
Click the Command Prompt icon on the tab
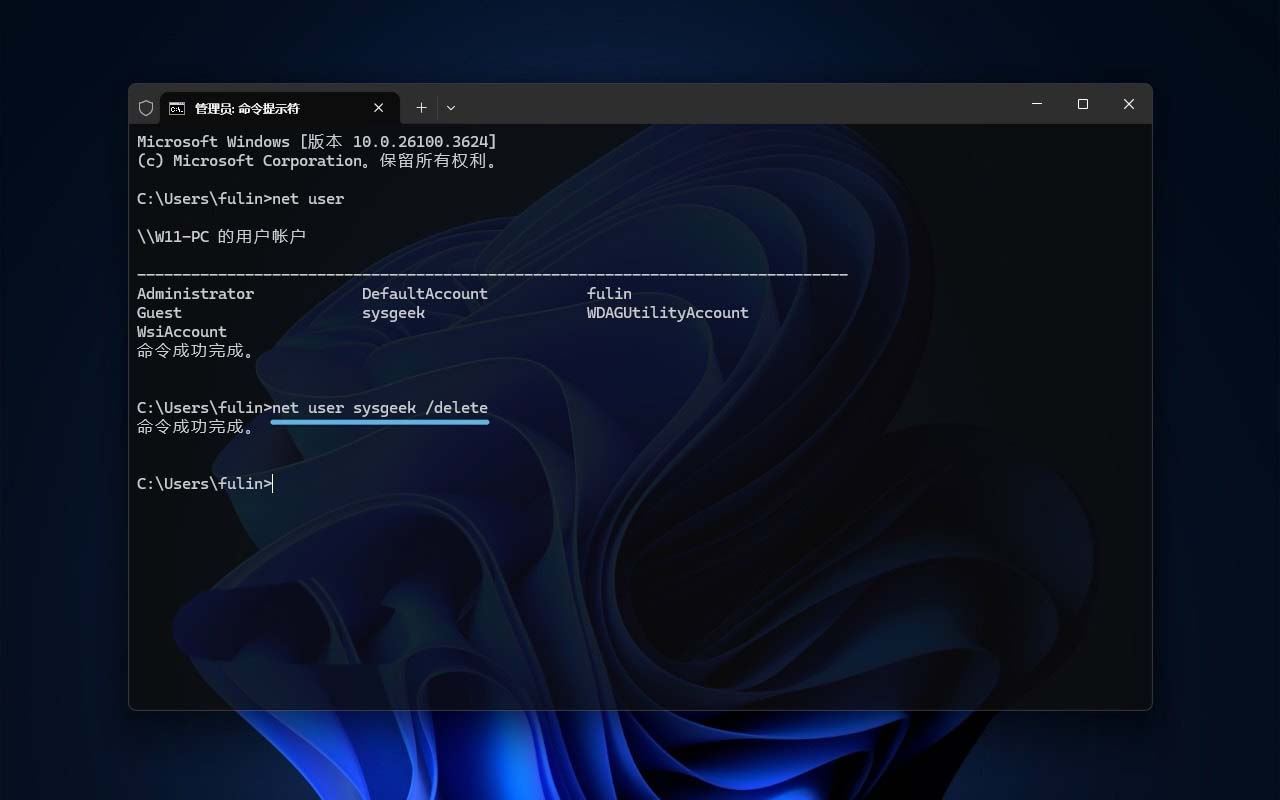tap(176, 108)
